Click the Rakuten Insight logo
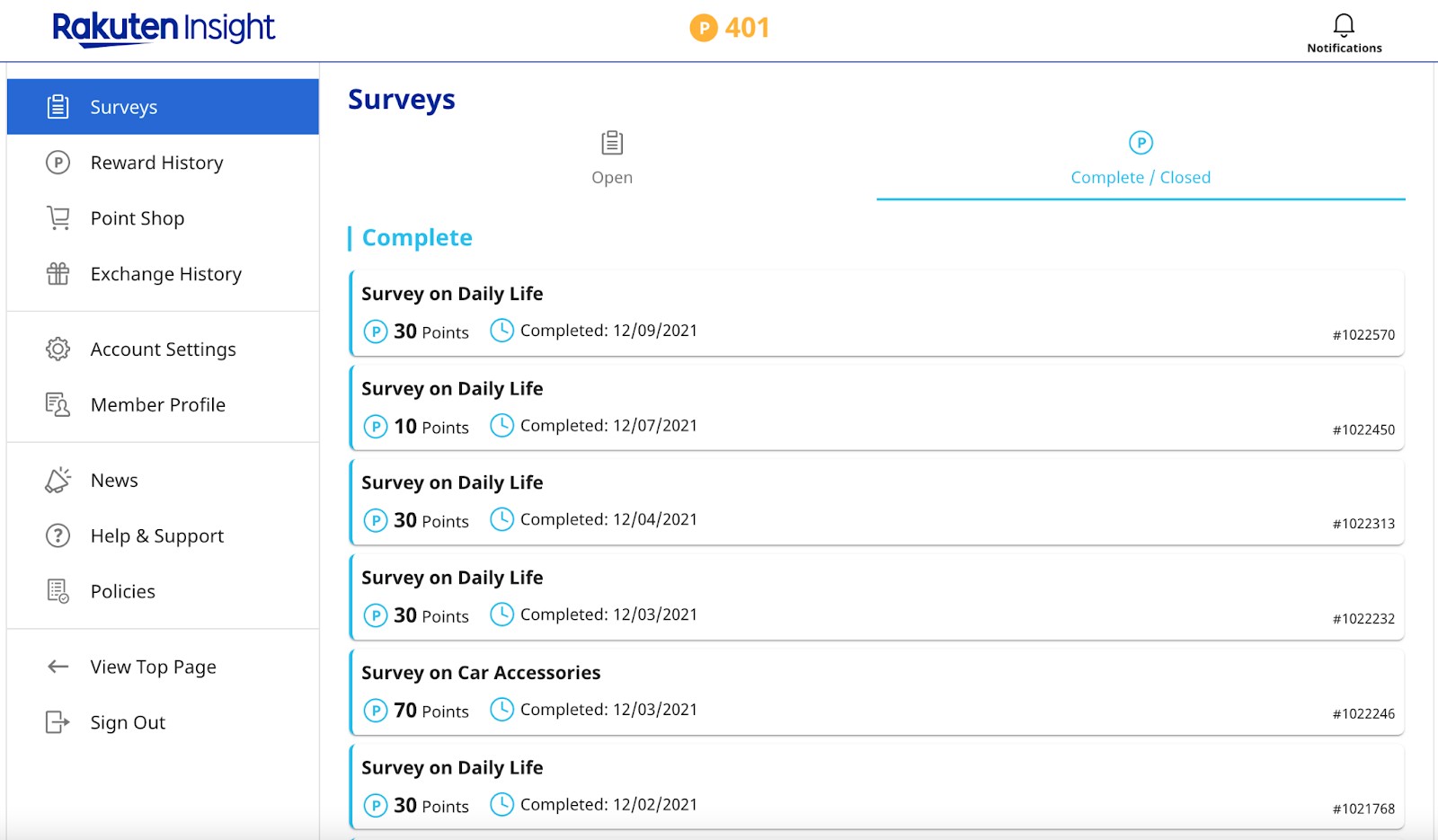The height and width of the screenshot is (840, 1438). [164, 28]
